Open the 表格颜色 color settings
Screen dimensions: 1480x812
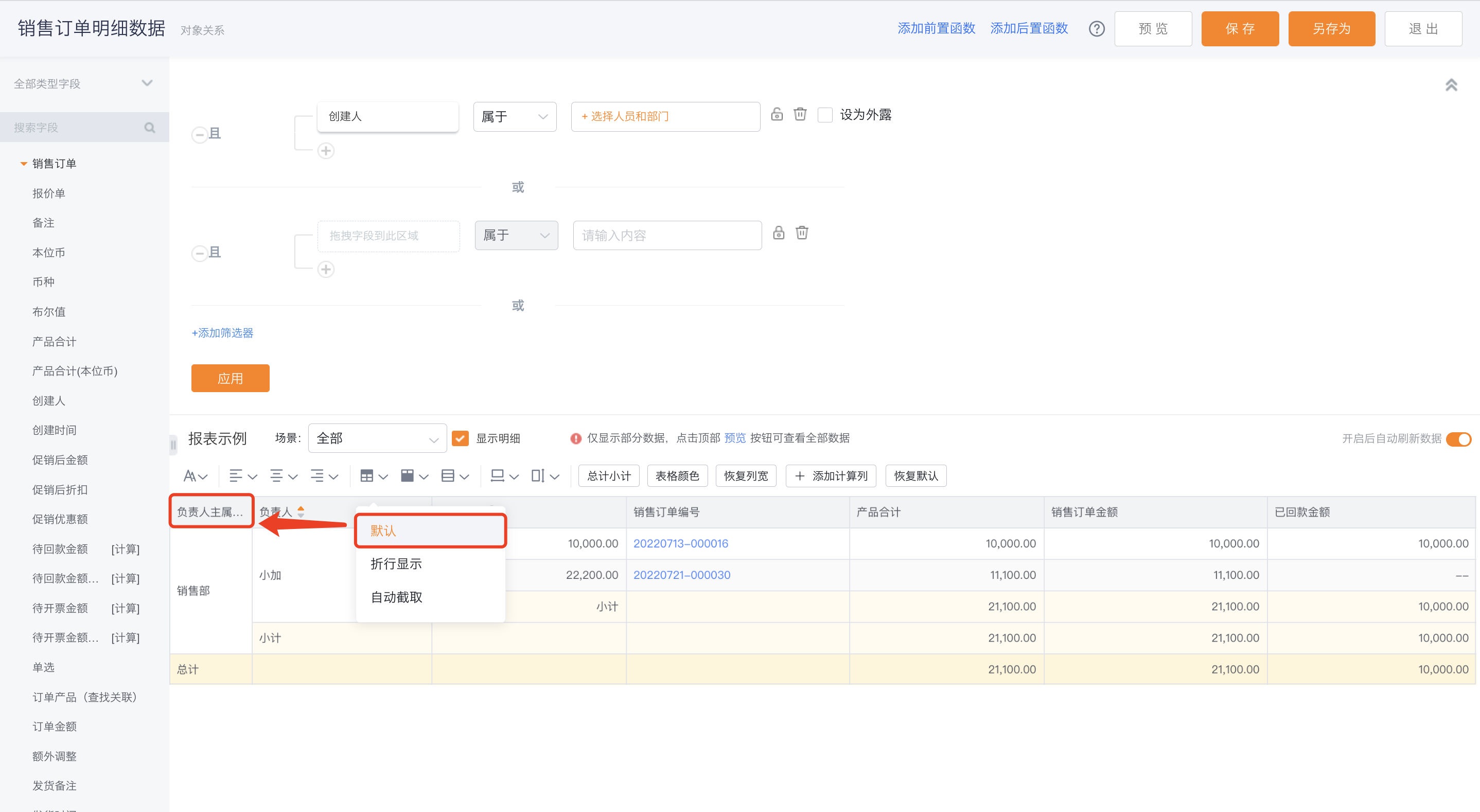pos(677,476)
